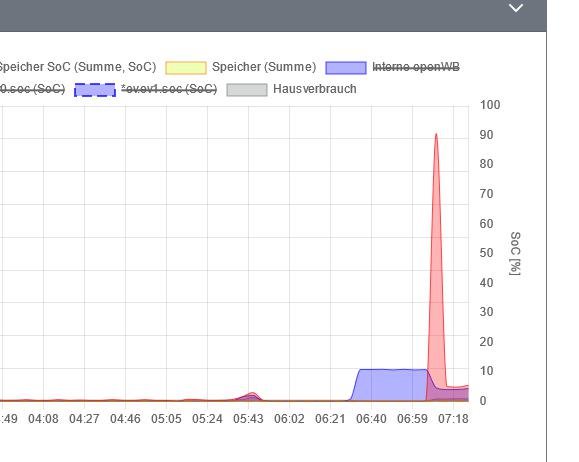Hide the Hausverbrauch series via its label
Viewport: 579px width, 462px height.
315,89
